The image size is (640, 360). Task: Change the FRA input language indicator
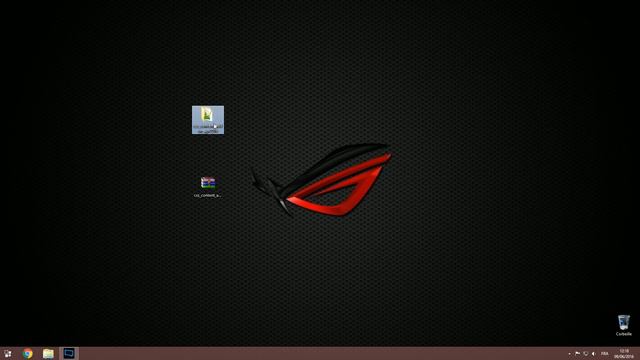(604, 353)
